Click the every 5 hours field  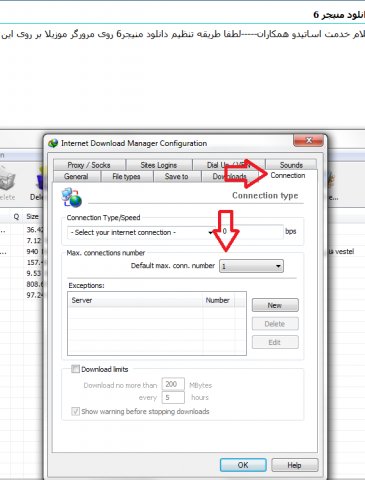click(173, 397)
